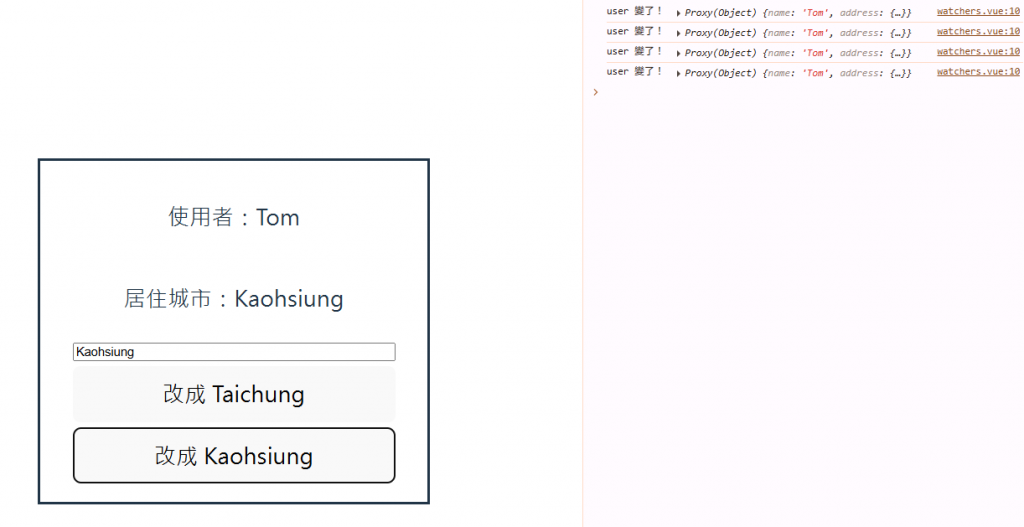The width and height of the screenshot is (1024, 527).
Task: Expand the second Proxy(Object) console entry
Action: point(679,33)
